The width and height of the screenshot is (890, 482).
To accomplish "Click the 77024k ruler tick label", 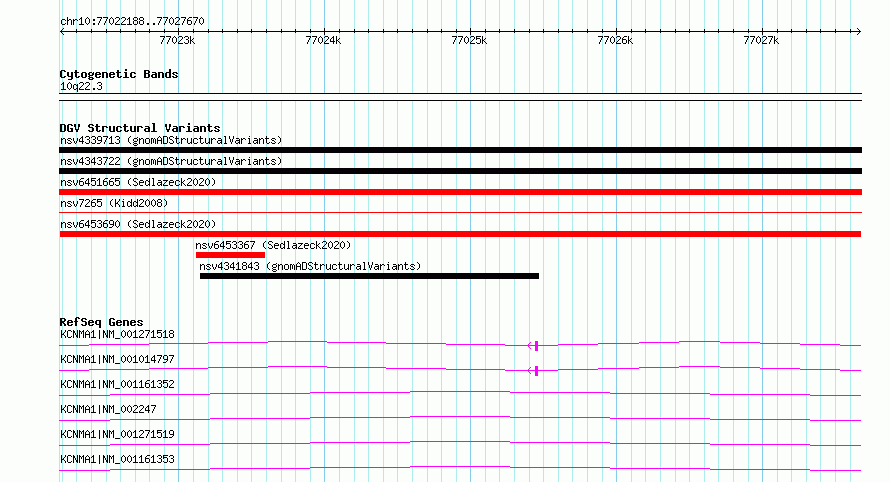I will click(323, 40).
